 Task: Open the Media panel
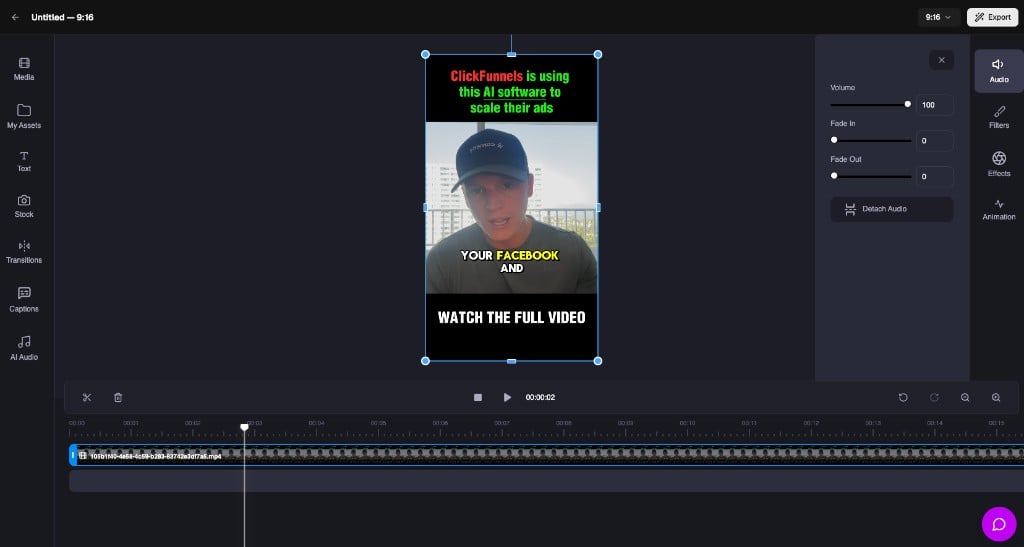click(24, 69)
